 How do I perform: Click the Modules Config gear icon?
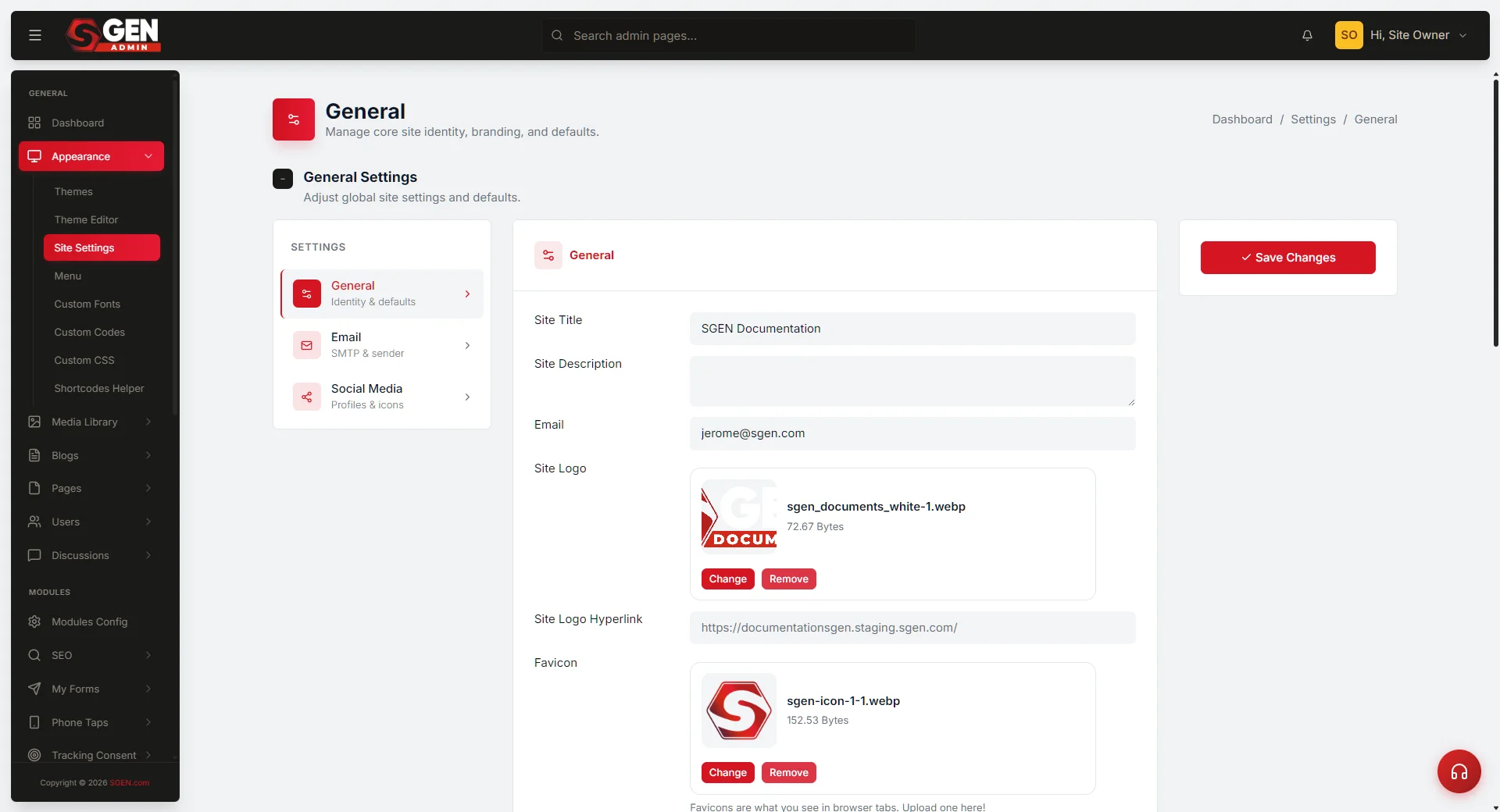34,621
